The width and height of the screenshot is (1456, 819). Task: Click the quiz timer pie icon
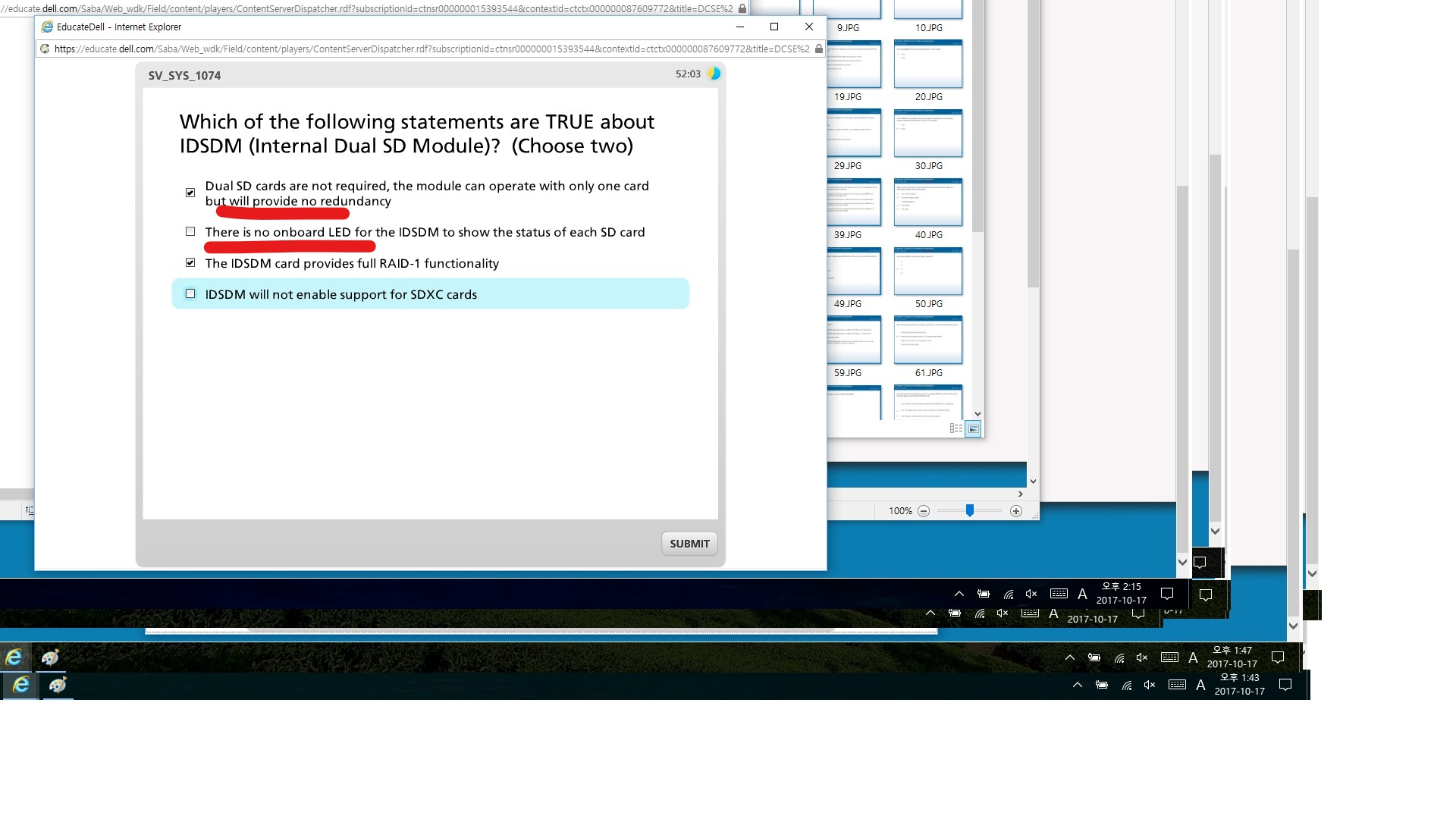click(714, 74)
